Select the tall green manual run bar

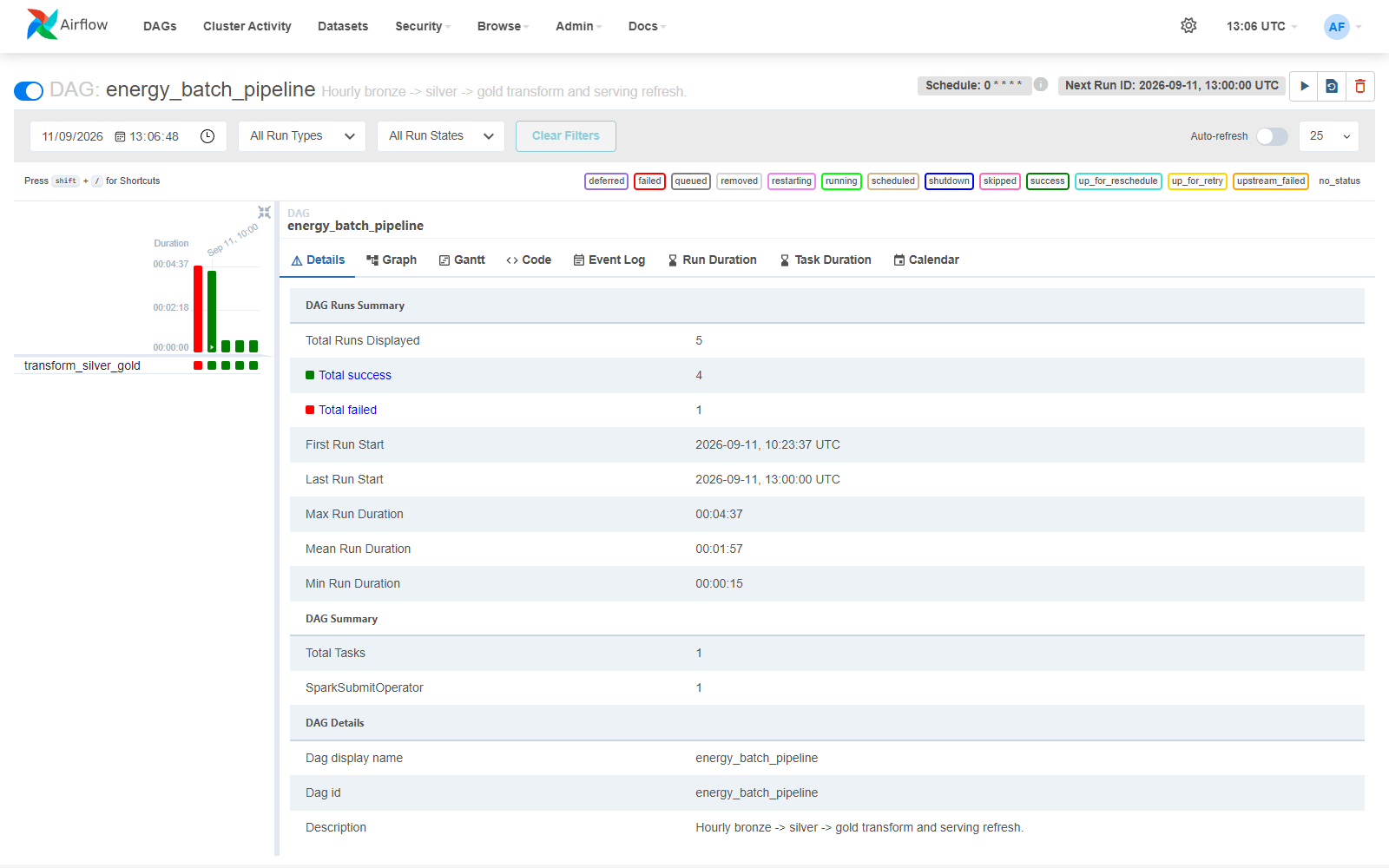(212, 312)
